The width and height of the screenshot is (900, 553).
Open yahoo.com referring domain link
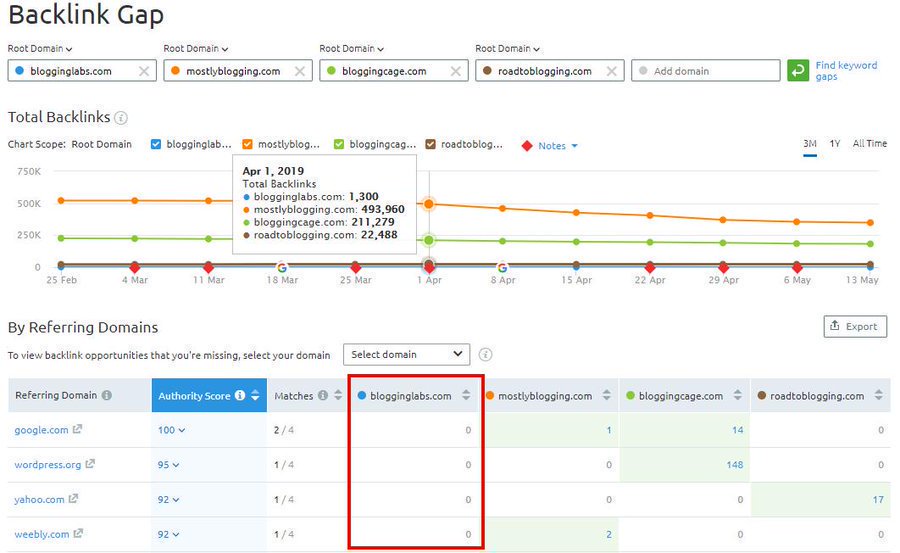pos(39,500)
